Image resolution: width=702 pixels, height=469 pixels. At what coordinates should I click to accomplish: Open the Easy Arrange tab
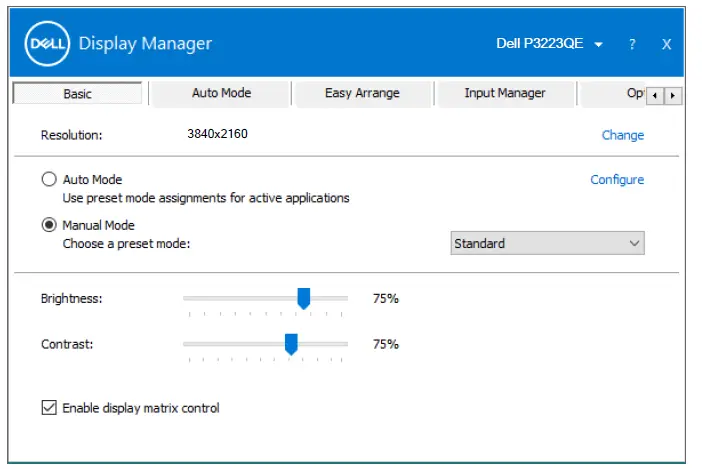point(362,93)
